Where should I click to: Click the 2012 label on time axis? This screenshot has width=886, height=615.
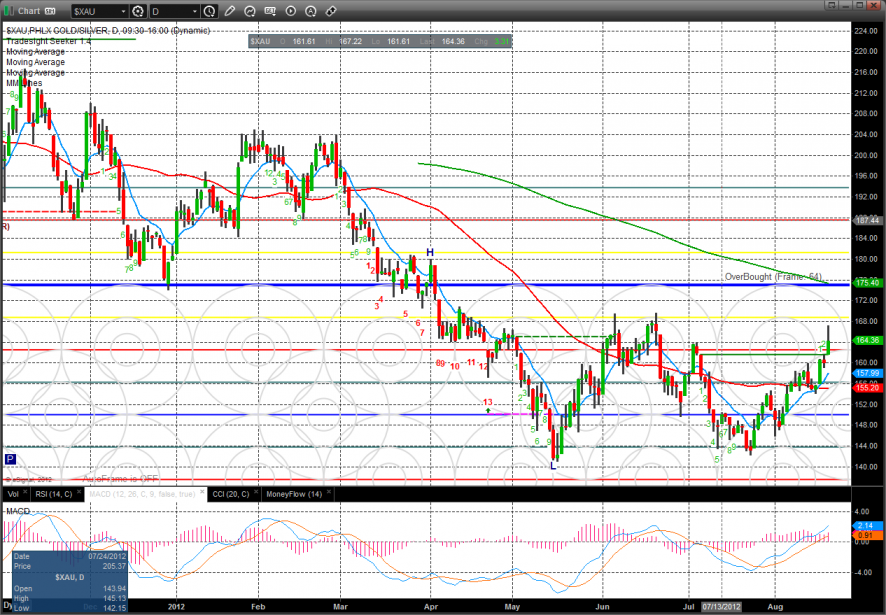point(176,607)
